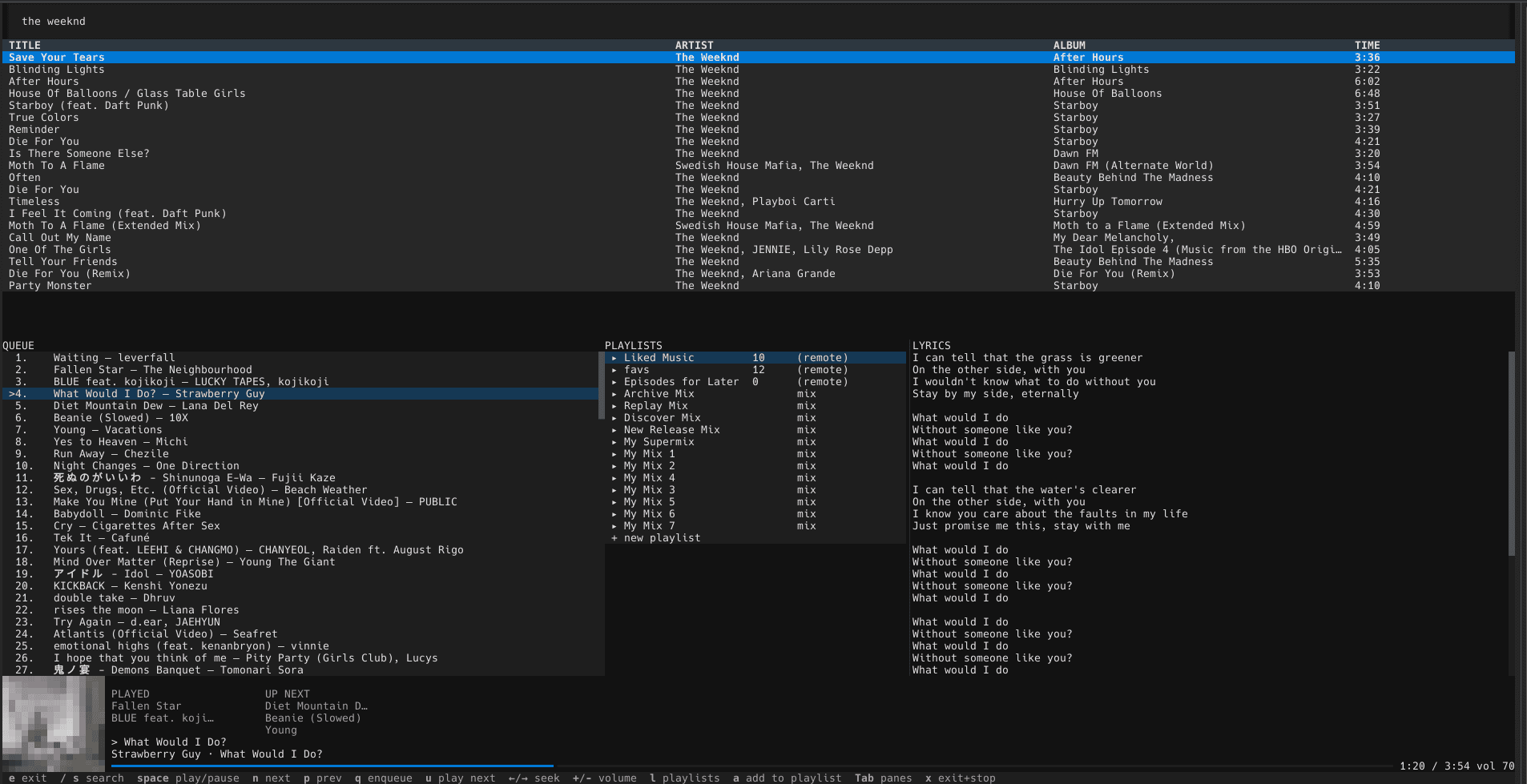Click the search field containing the weeknd
Image resolution: width=1527 pixels, height=784 pixels.
pyautogui.click(x=759, y=22)
